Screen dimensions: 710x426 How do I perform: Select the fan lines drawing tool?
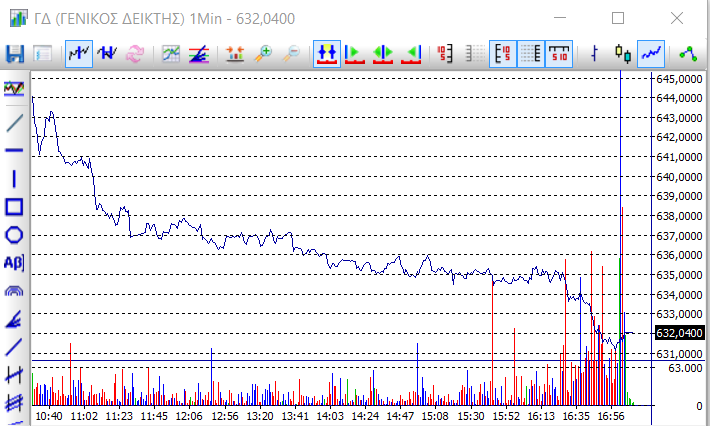(x=14, y=319)
